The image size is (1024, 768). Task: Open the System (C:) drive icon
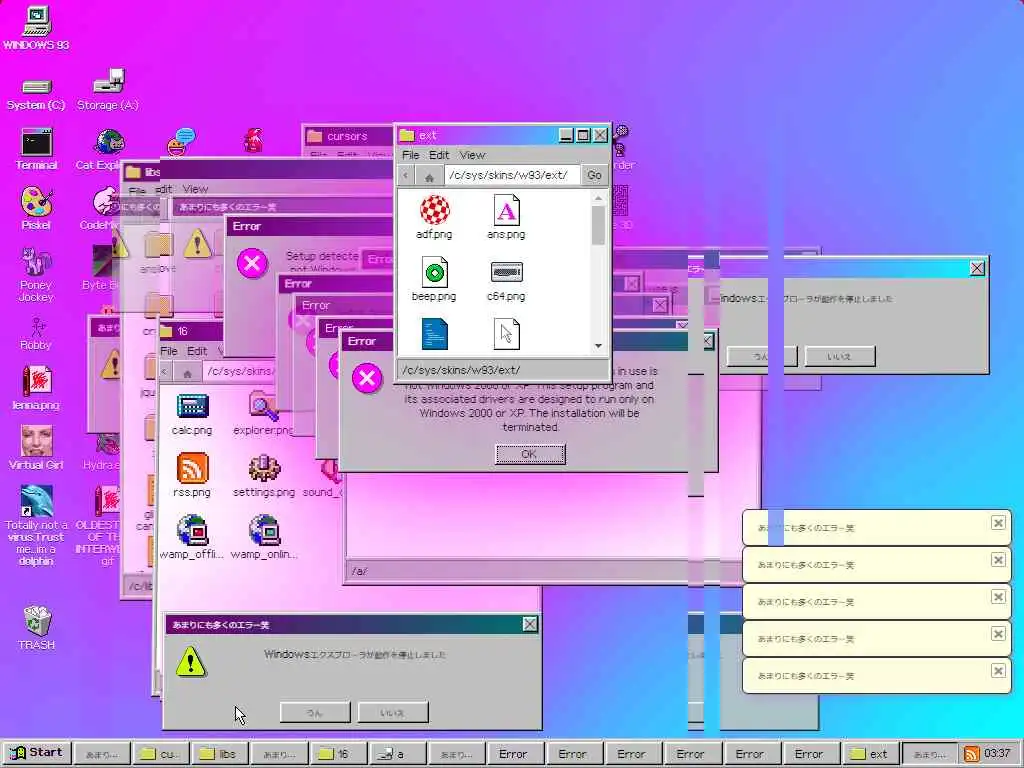coord(36,95)
